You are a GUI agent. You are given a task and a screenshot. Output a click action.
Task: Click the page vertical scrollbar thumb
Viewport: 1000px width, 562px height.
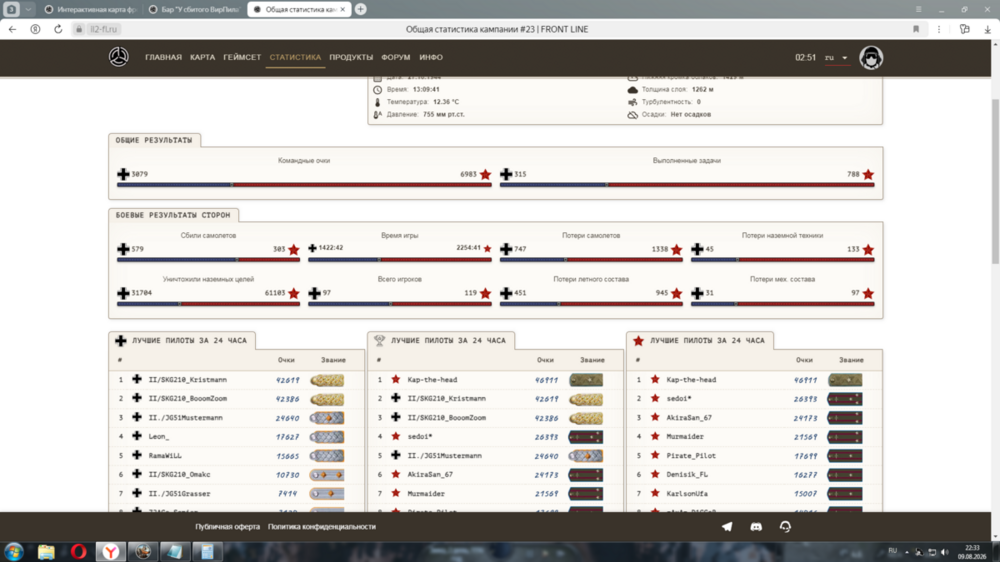click(x=995, y=182)
